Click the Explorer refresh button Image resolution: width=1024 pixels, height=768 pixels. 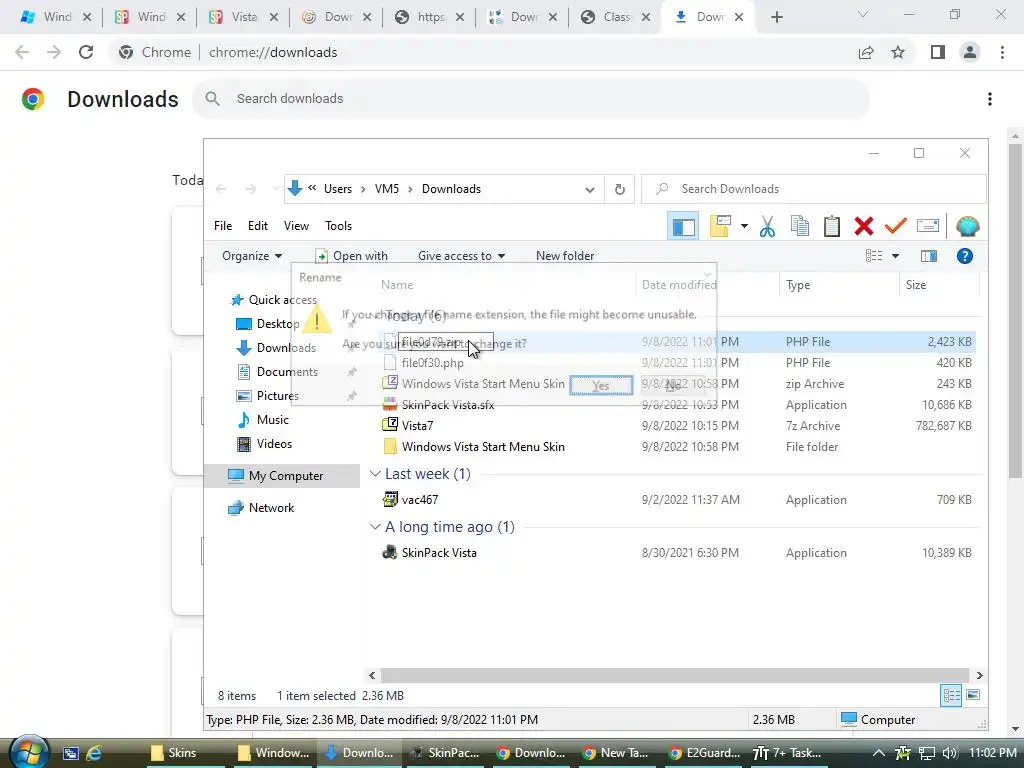coord(620,189)
